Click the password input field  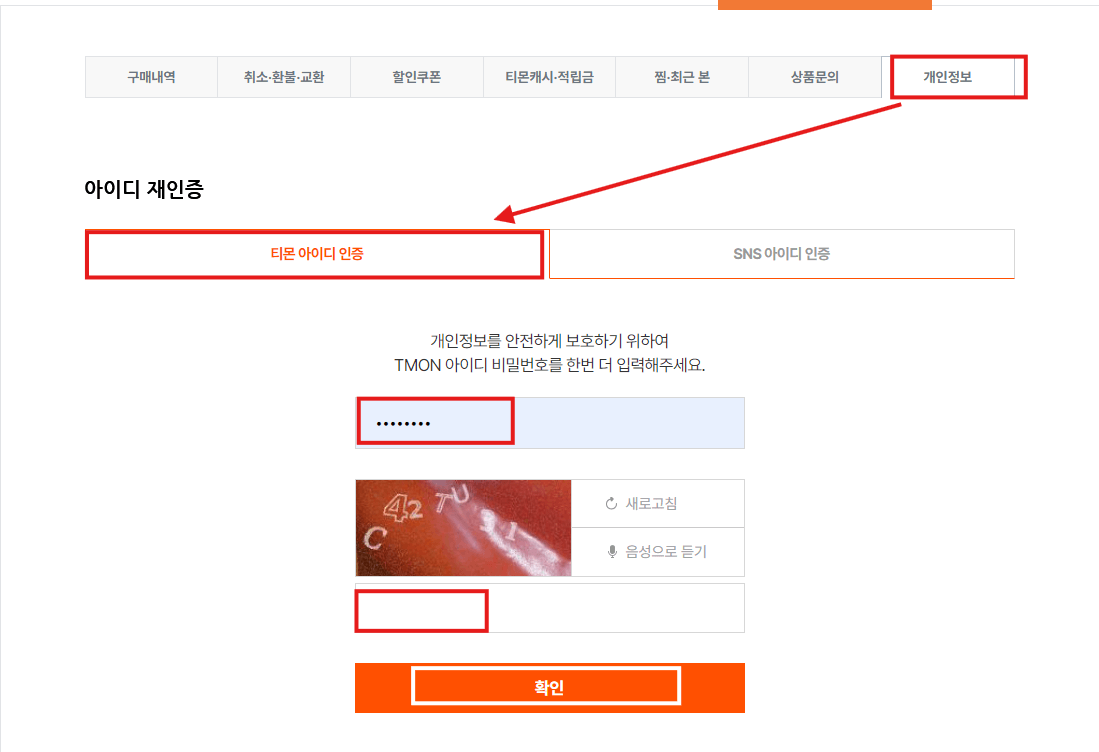click(x=550, y=423)
